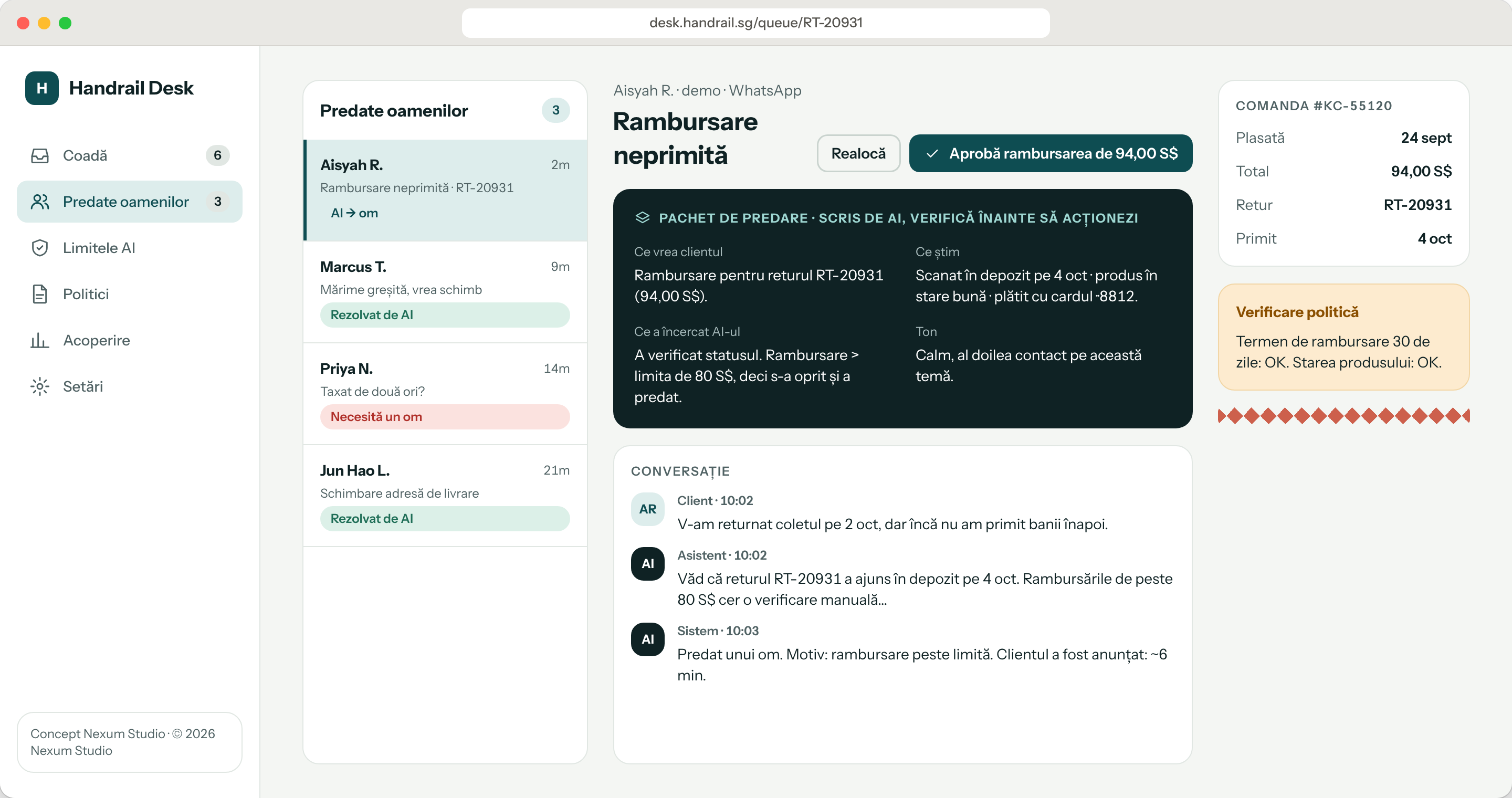Image resolution: width=1512 pixels, height=798 pixels.
Task: Open the Coadă inbox icon
Action: coord(40,155)
